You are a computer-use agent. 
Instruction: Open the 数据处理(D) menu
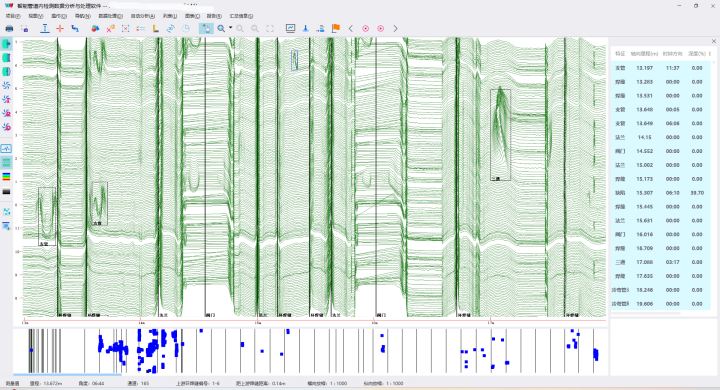[111, 16]
